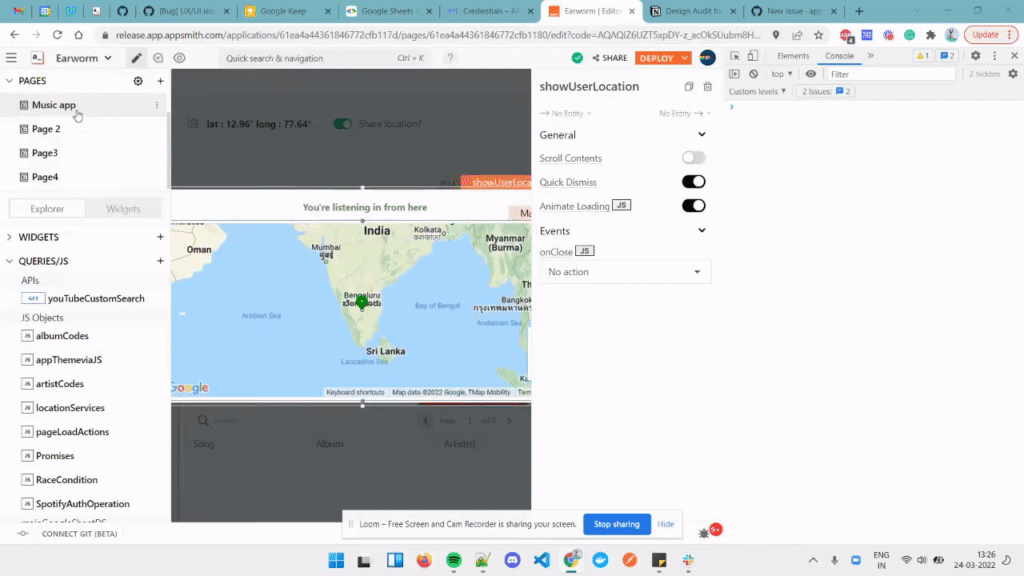Image resolution: width=1024 pixels, height=576 pixels.
Task: Click the DEPLOY button
Action: point(656,58)
